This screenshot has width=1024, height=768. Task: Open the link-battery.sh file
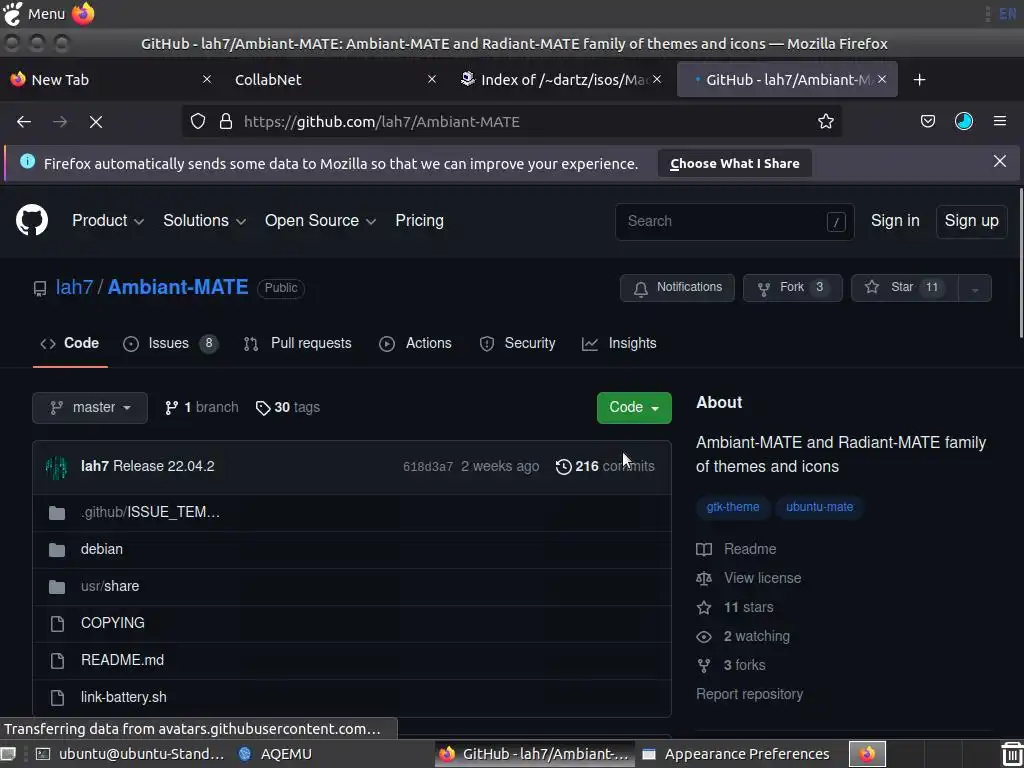pyautogui.click(x=123, y=697)
